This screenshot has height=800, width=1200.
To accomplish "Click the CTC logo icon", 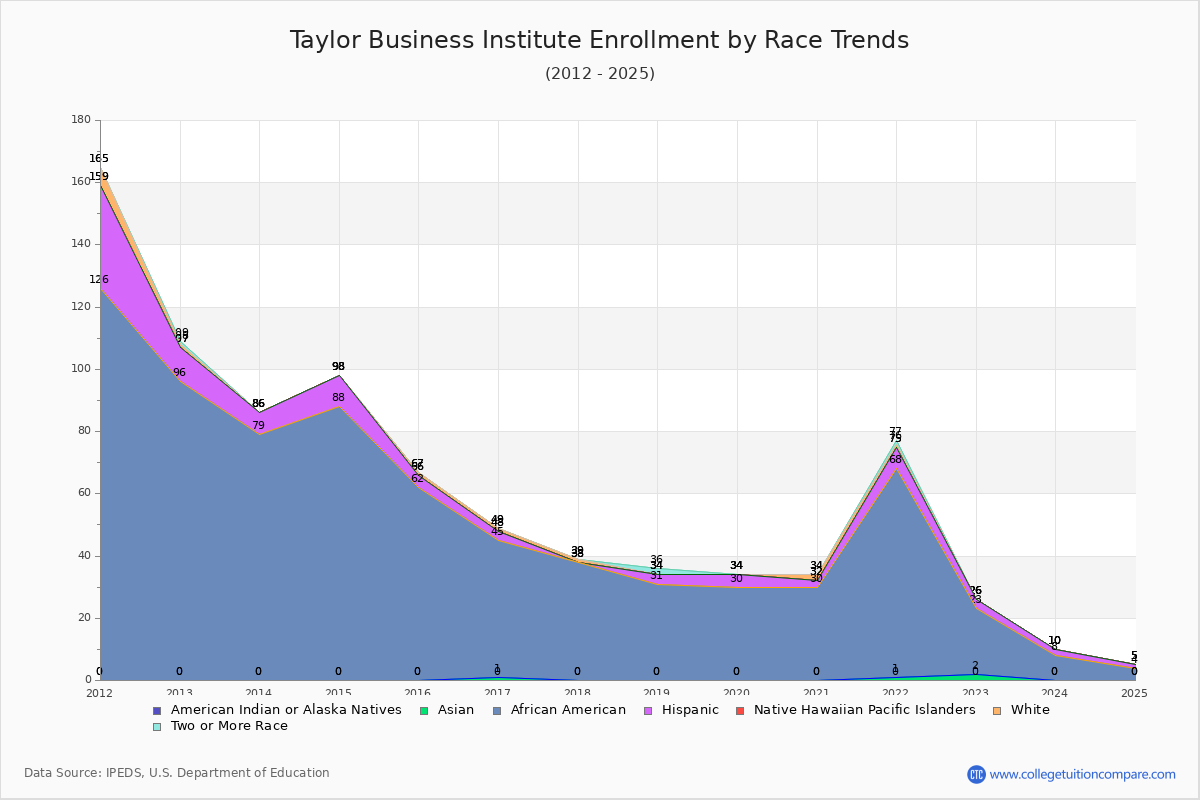I will coord(976,774).
